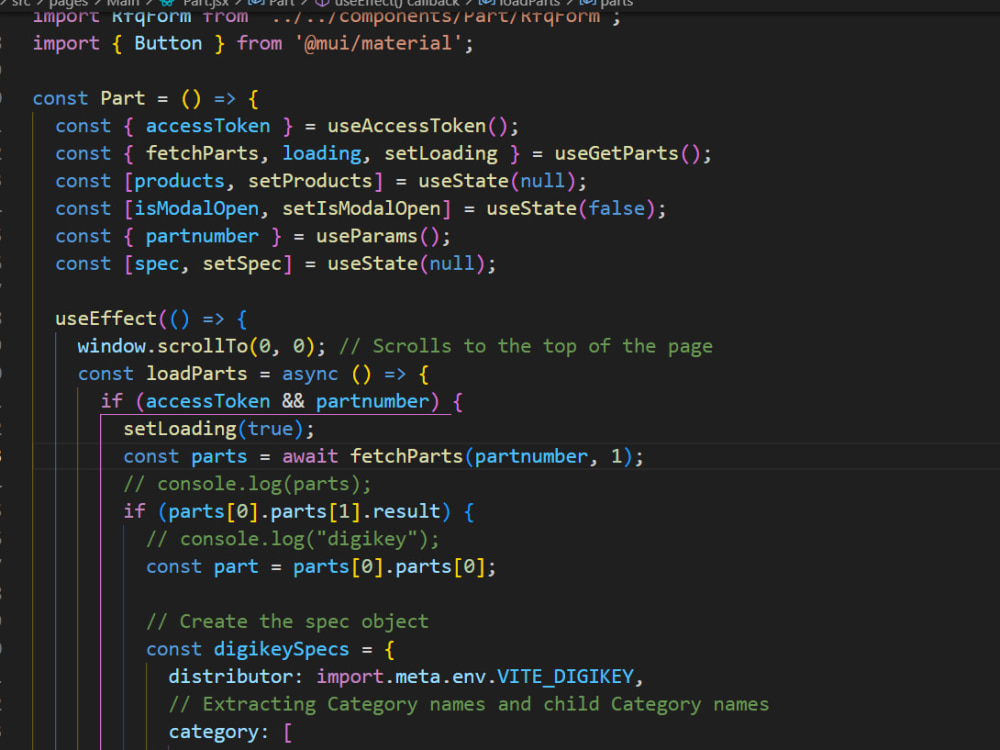Click 'accessToken' in the if condition
Image resolution: width=1000 pixels, height=750 pixels.
click(x=208, y=401)
